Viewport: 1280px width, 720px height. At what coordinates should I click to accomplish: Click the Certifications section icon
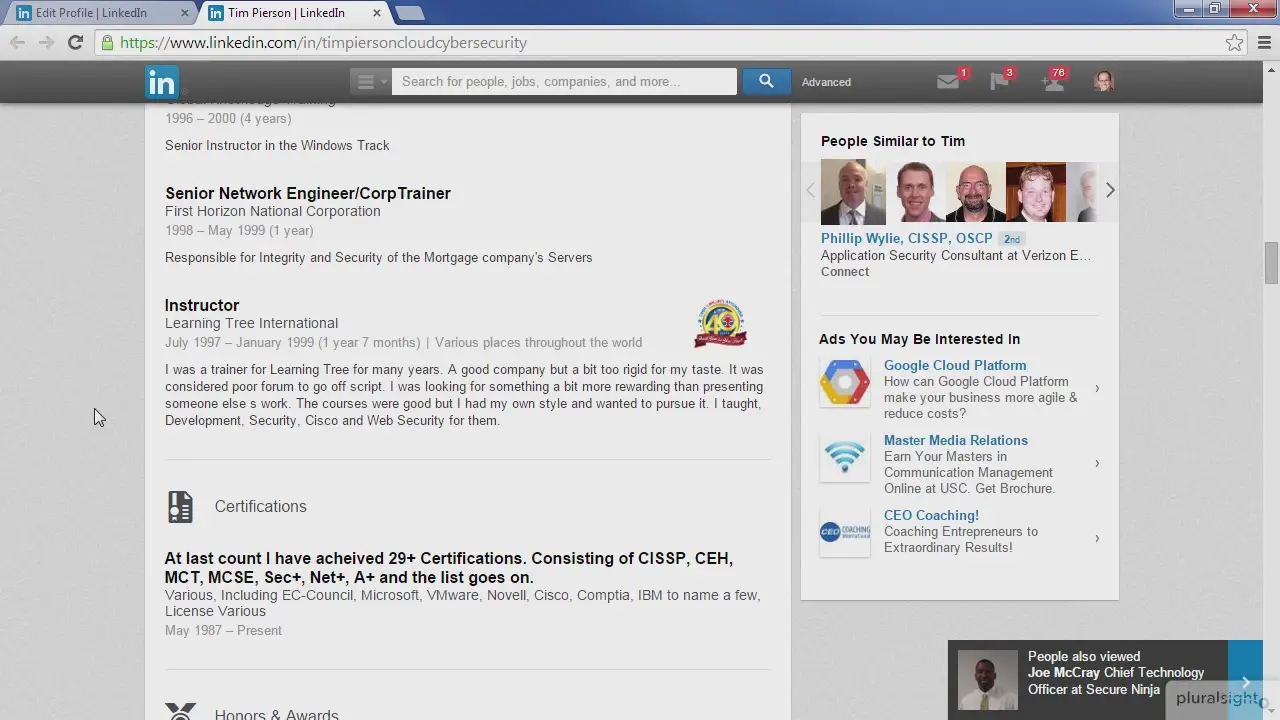click(180, 507)
